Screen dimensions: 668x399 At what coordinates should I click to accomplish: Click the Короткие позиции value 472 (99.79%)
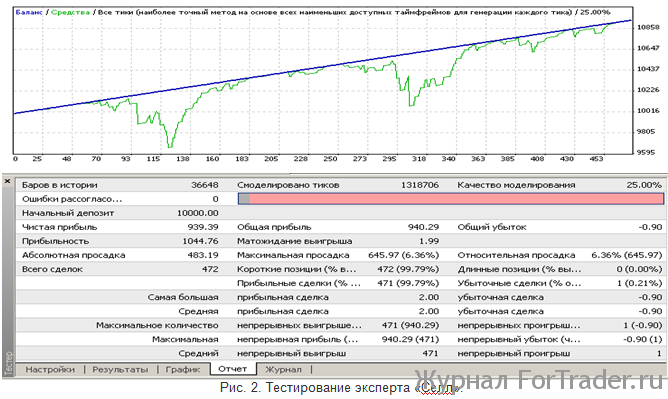pos(408,269)
